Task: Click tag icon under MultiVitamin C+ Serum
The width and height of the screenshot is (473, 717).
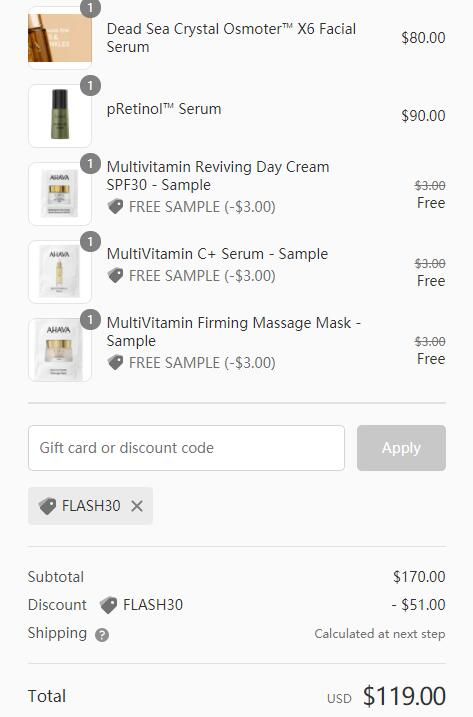Action: pos(115,276)
